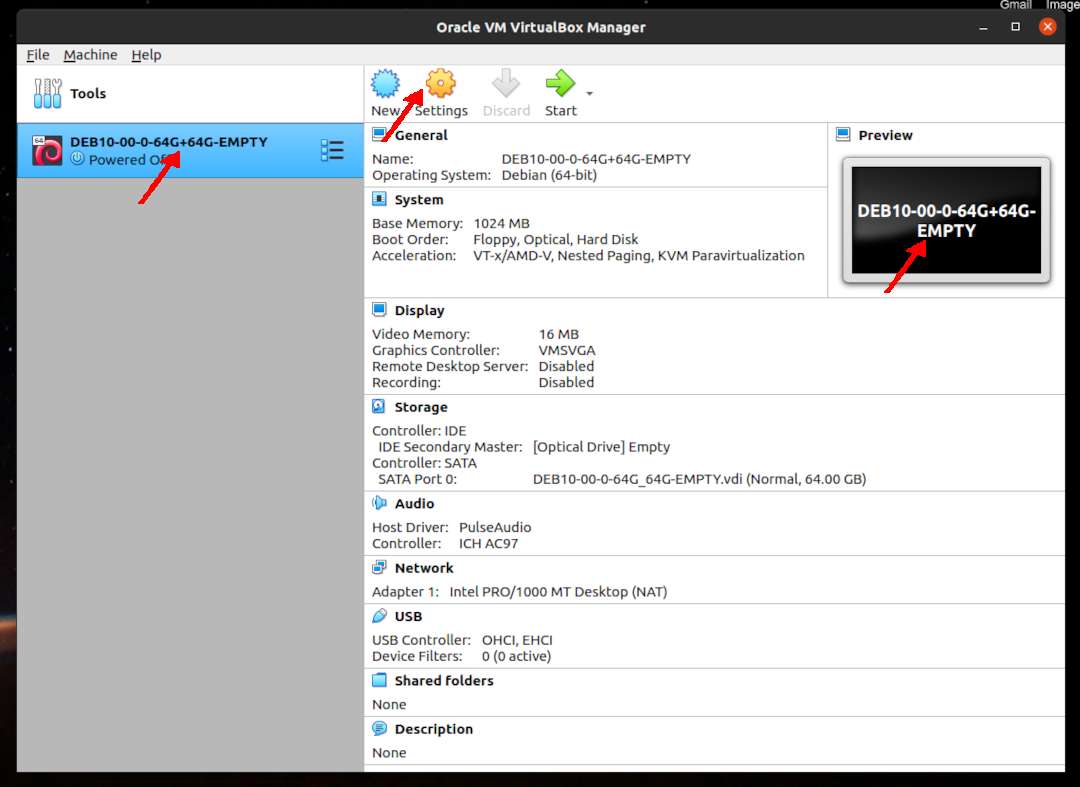
Task: Open the Help menu
Action: pyautogui.click(x=146, y=54)
